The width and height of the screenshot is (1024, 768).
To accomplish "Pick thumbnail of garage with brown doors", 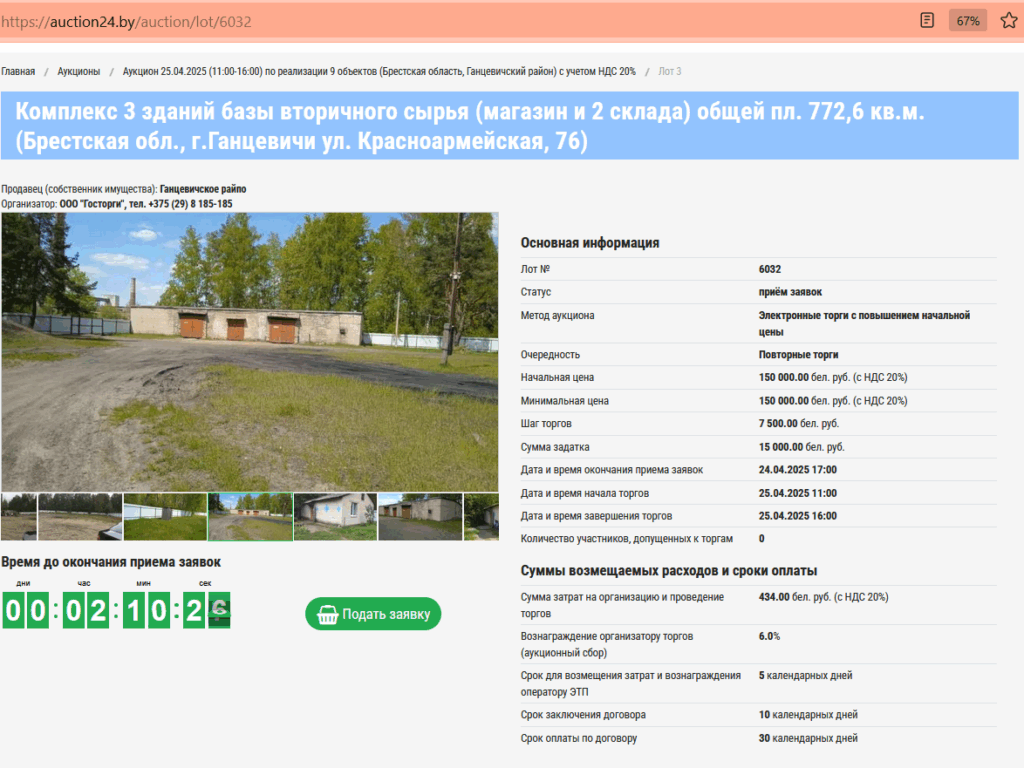I will point(420,516).
